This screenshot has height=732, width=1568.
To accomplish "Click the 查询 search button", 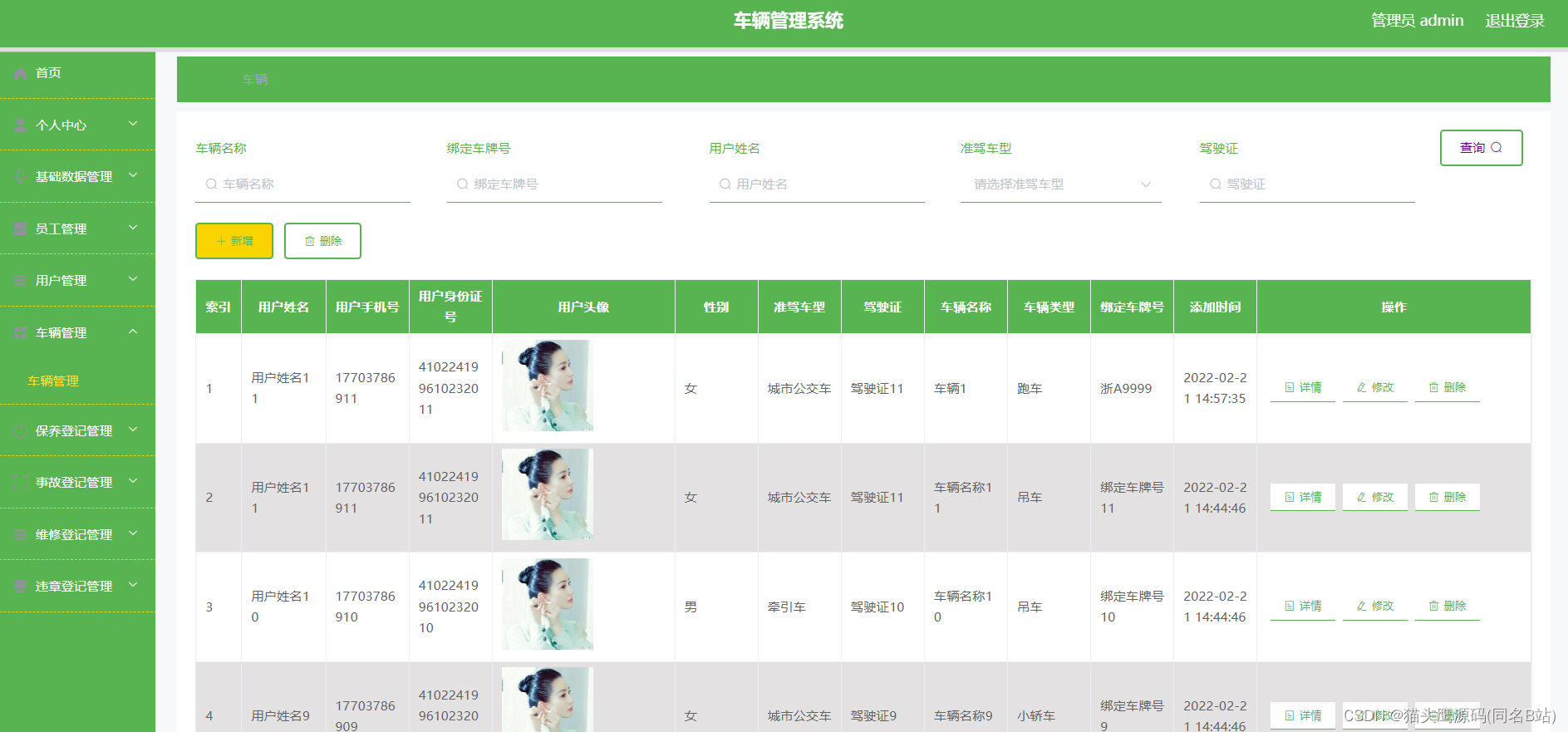I will click(1482, 148).
